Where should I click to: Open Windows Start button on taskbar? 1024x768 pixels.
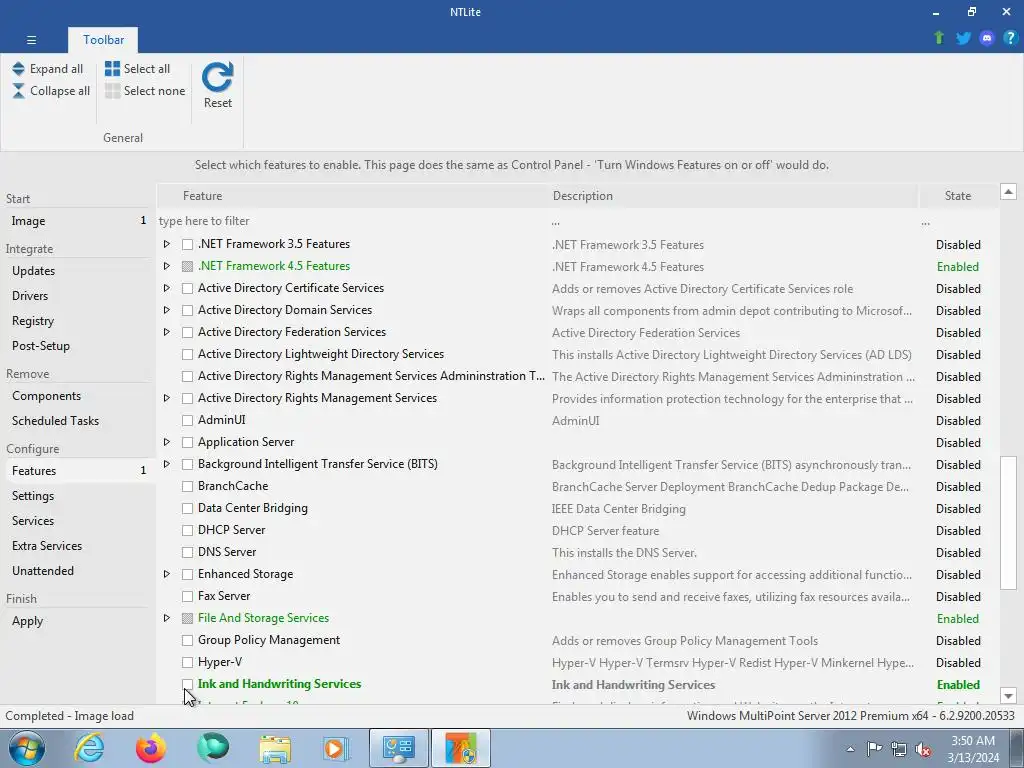pyautogui.click(x=26, y=748)
